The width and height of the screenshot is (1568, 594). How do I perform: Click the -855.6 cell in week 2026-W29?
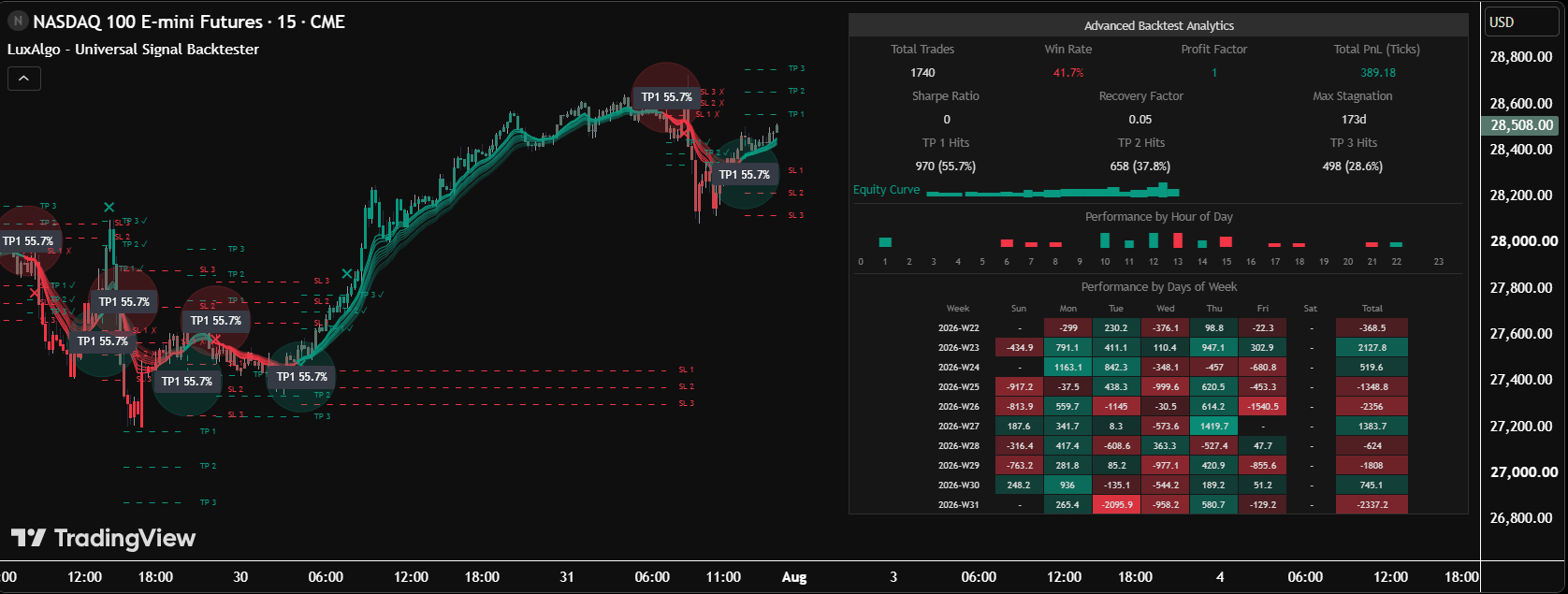point(1262,466)
